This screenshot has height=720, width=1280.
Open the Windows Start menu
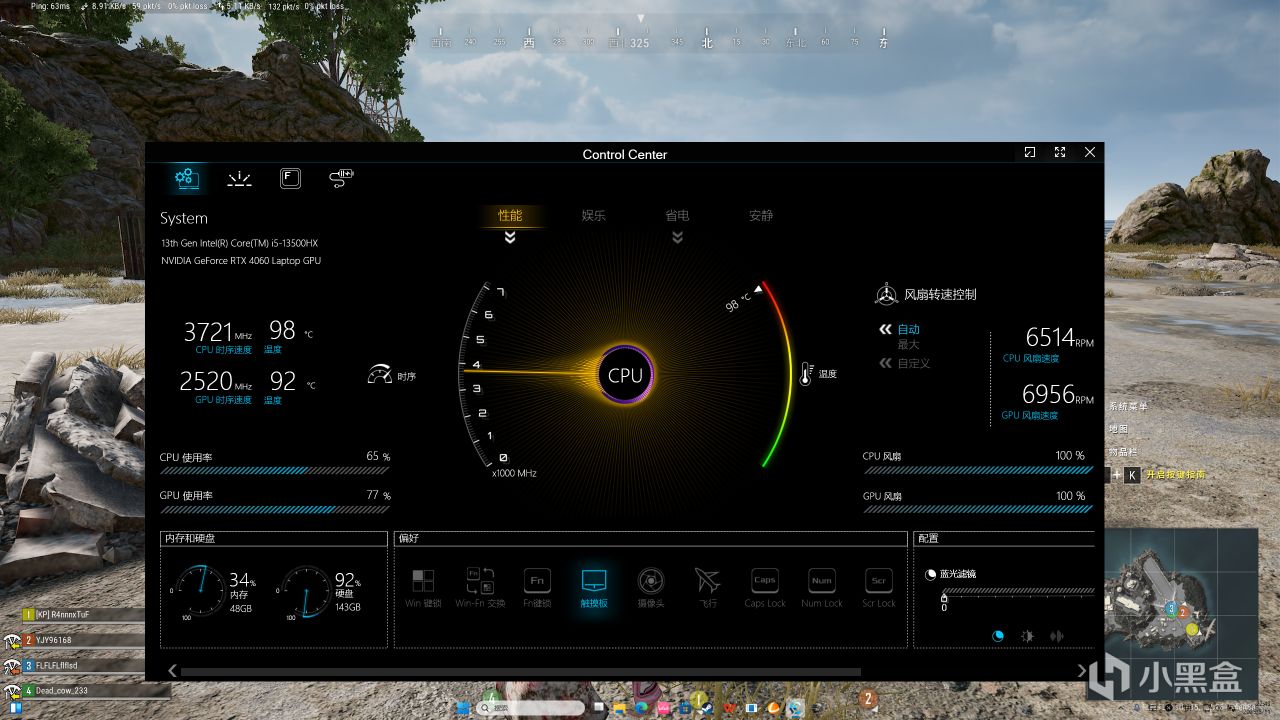click(462, 708)
